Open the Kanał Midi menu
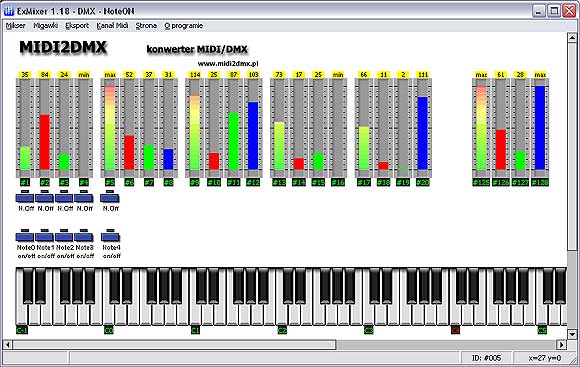 [112, 26]
